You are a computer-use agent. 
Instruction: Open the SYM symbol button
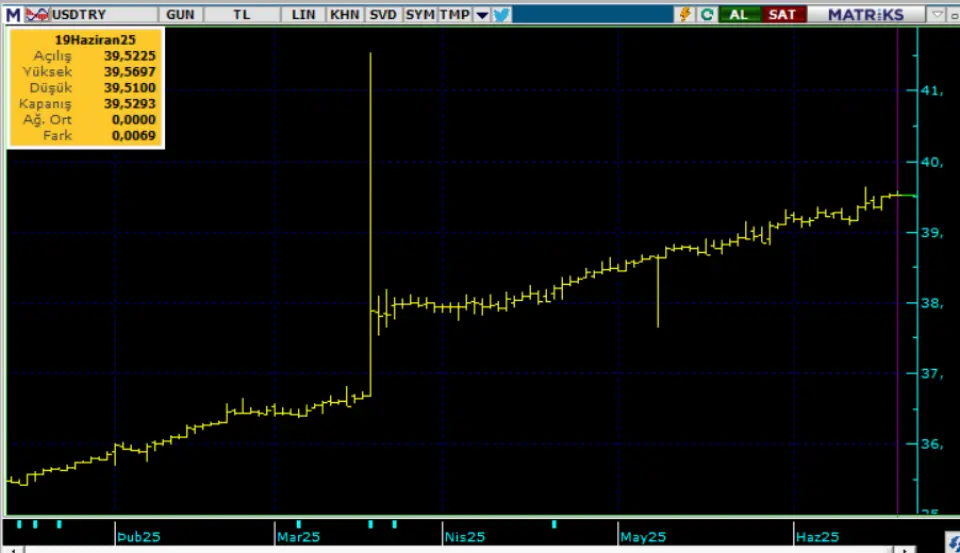click(420, 14)
